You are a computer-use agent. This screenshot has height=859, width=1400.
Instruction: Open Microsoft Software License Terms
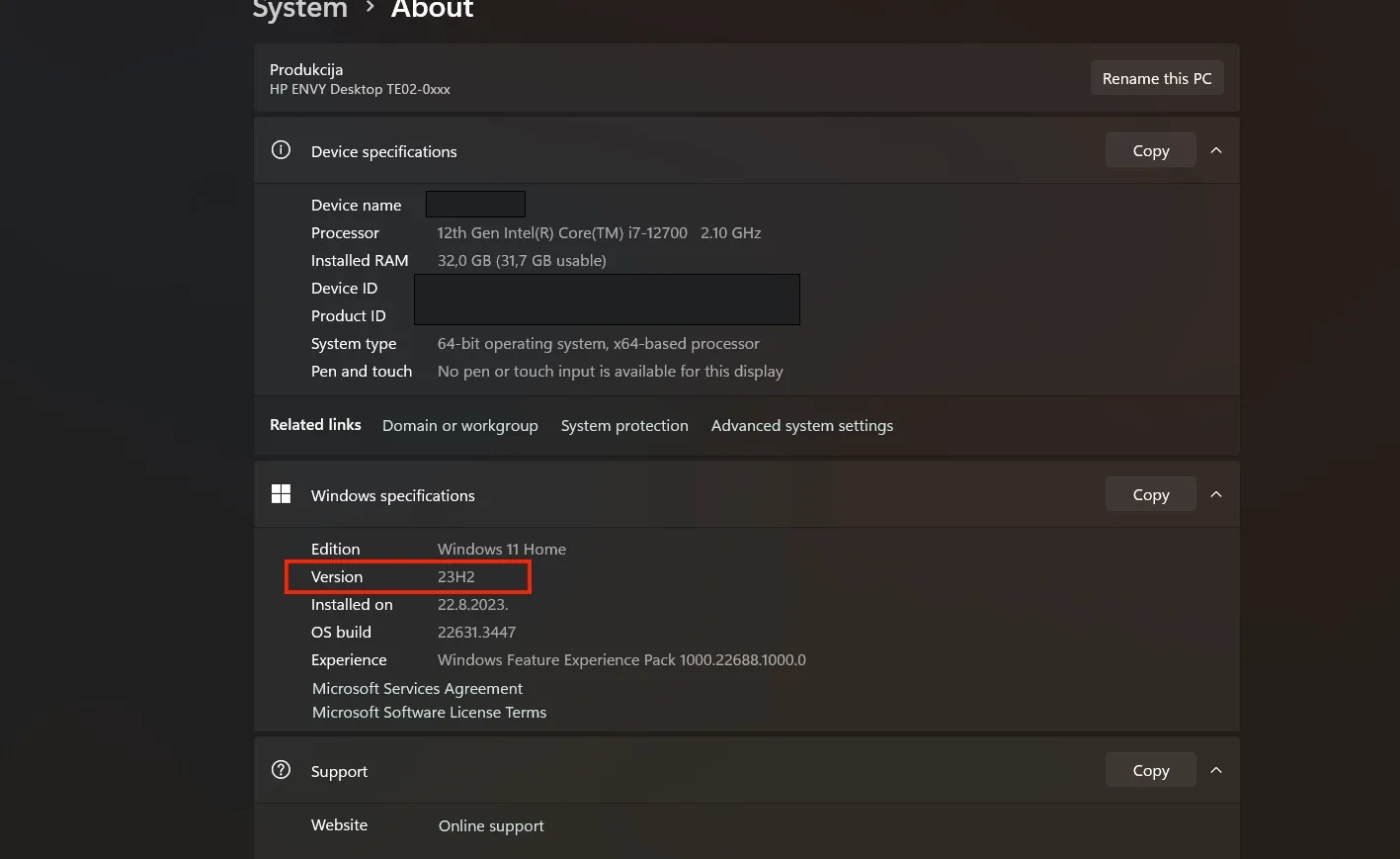coord(429,713)
